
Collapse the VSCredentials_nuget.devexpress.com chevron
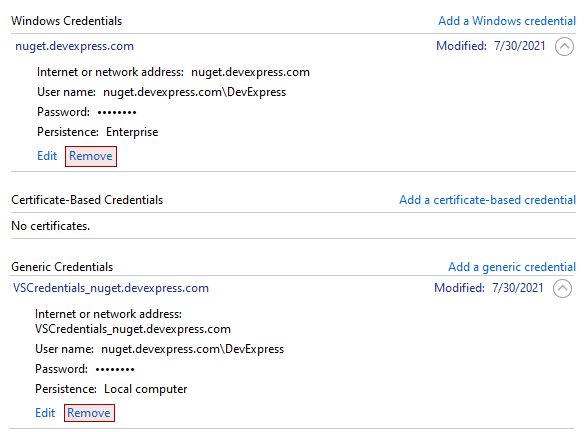pos(562,289)
